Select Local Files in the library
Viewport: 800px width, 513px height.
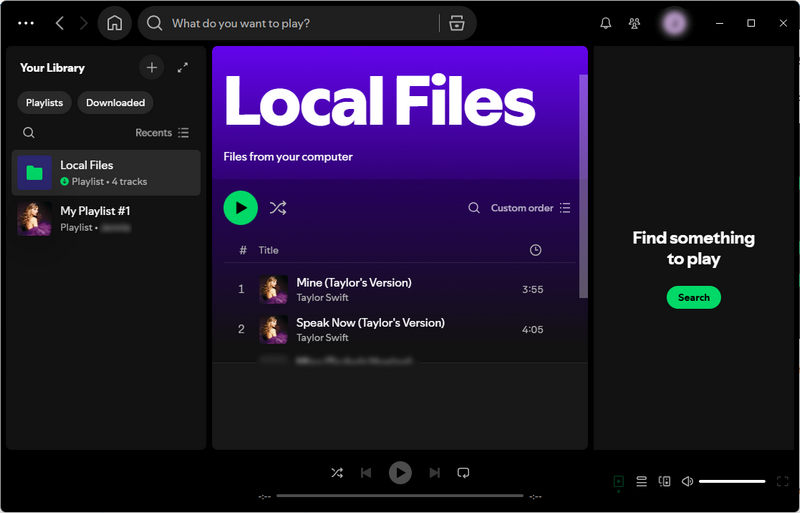coord(106,173)
